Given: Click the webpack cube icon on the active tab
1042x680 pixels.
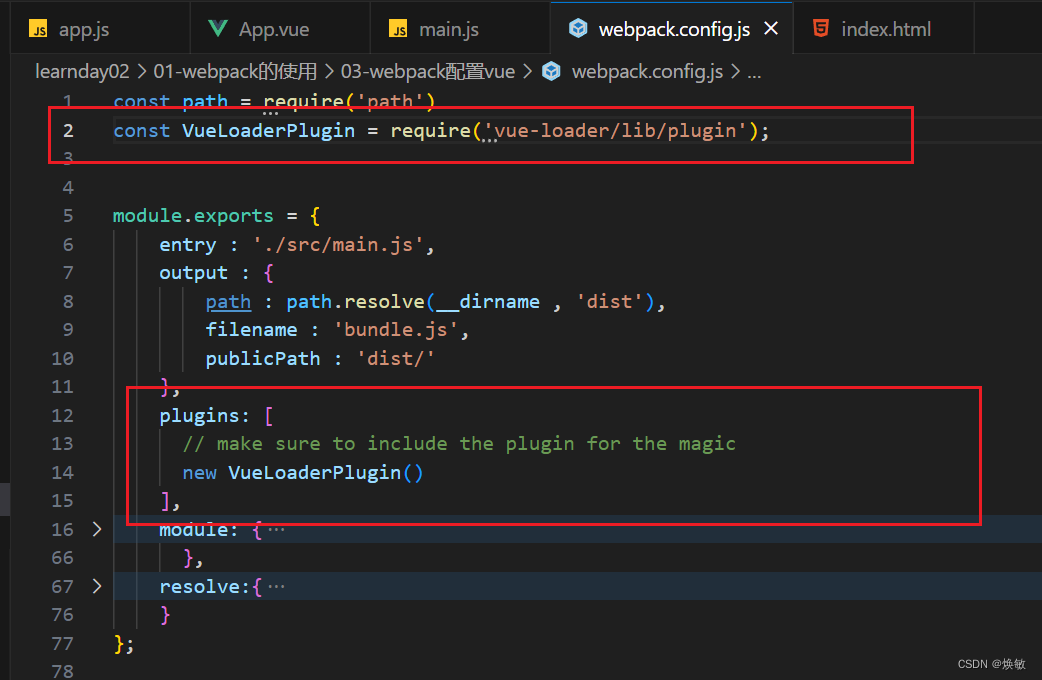Looking at the screenshot, I should pos(578,28).
